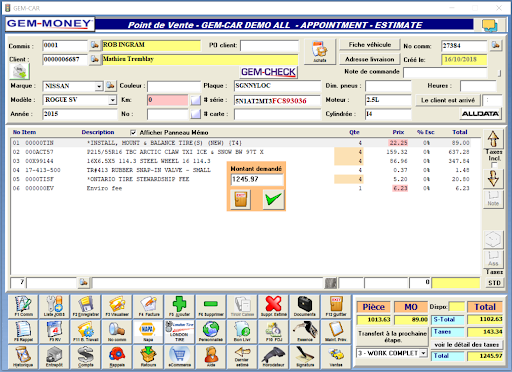Click the Le client est arrivé button
The image size is (512, 372).
pyautogui.click(x=448, y=100)
